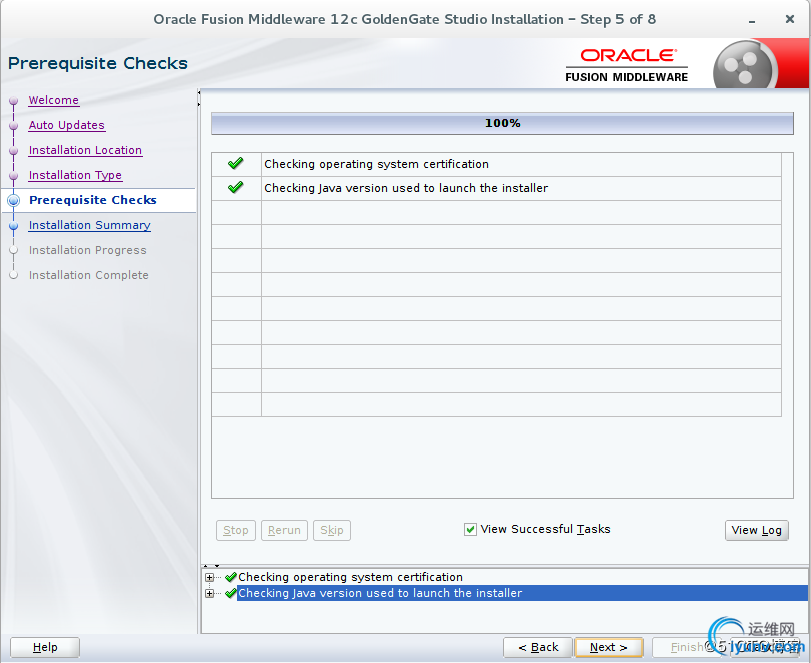Go to the Welcome step
The width and height of the screenshot is (811, 663).
(x=54, y=100)
